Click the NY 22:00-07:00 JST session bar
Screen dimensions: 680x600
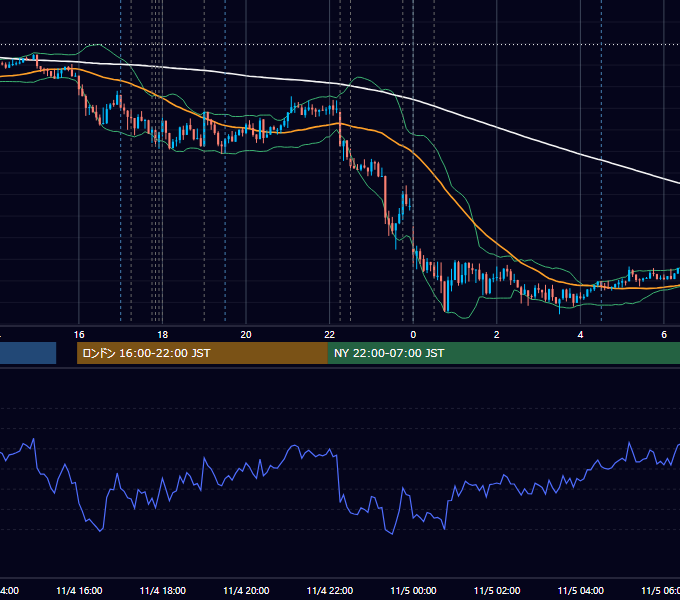(503, 353)
